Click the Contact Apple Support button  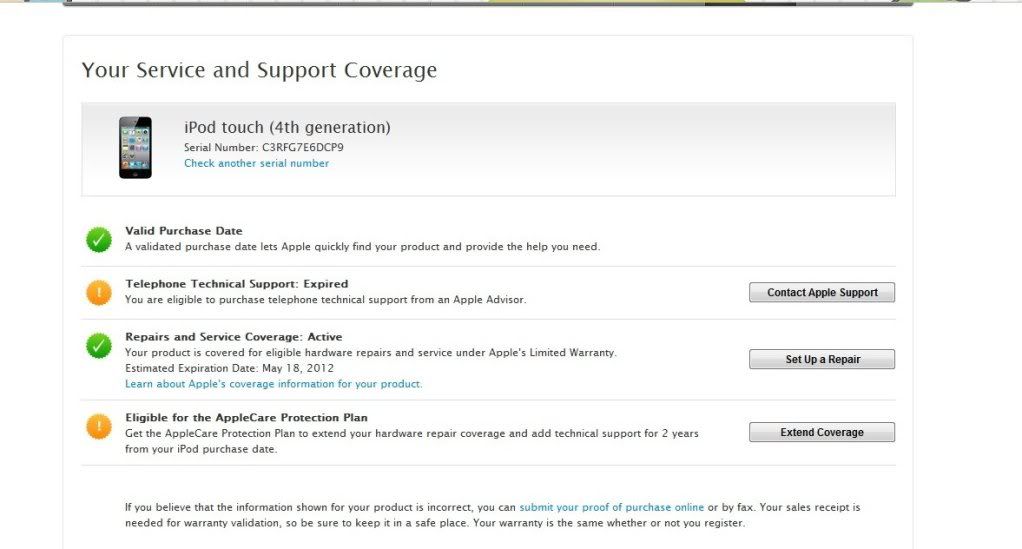coord(822,292)
